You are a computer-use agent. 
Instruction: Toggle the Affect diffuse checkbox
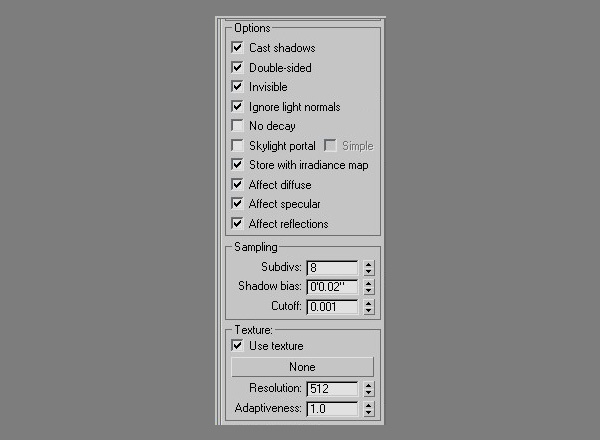(237, 185)
